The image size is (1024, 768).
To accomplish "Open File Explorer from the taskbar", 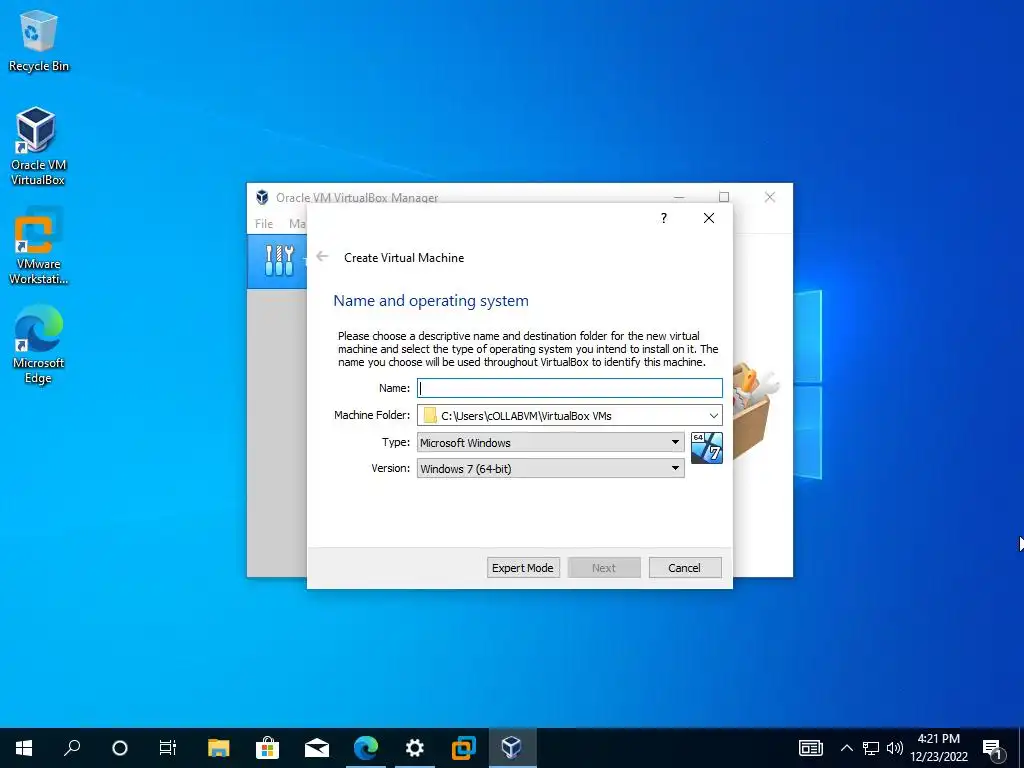I will pyautogui.click(x=219, y=748).
